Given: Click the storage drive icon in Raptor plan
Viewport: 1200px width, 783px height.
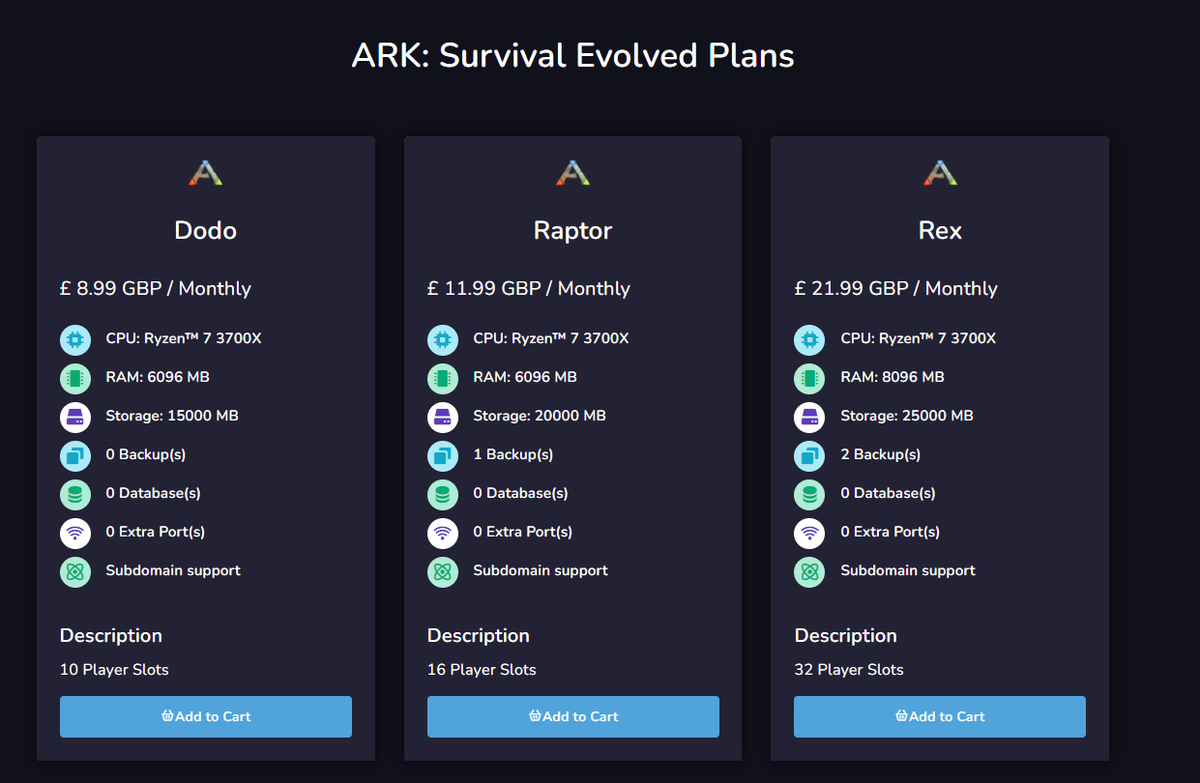Looking at the screenshot, I should (x=443, y=417).
